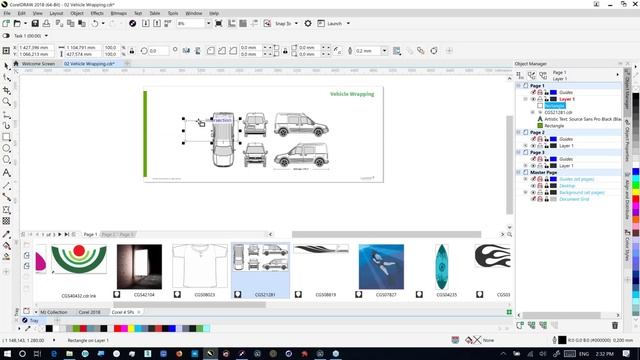Viewport: 640px width, 360px height.
Task: Toggle visibility eye of Page 1 Guides
Action: click(533, 93)
